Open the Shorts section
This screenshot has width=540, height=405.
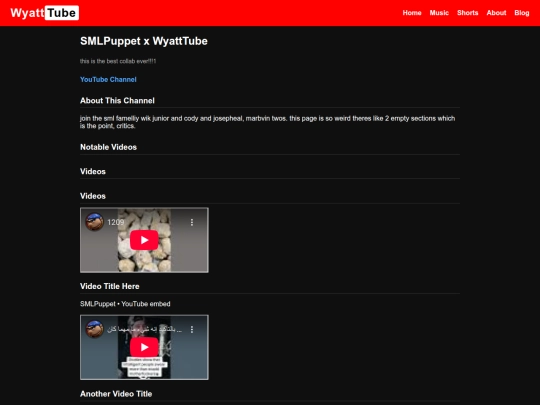[x=467, y=13]
